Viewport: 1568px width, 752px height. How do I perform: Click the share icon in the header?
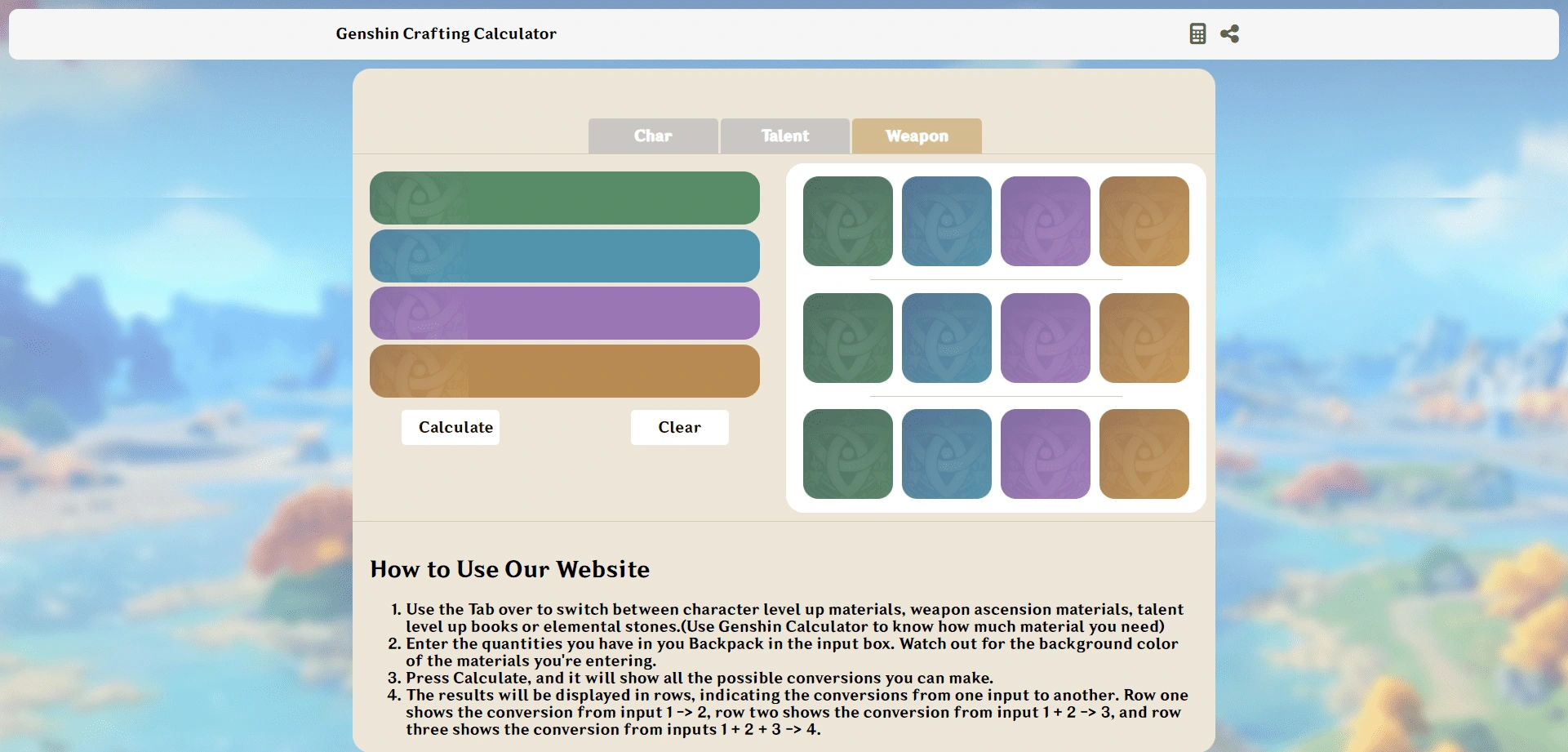pos(1229,33)
